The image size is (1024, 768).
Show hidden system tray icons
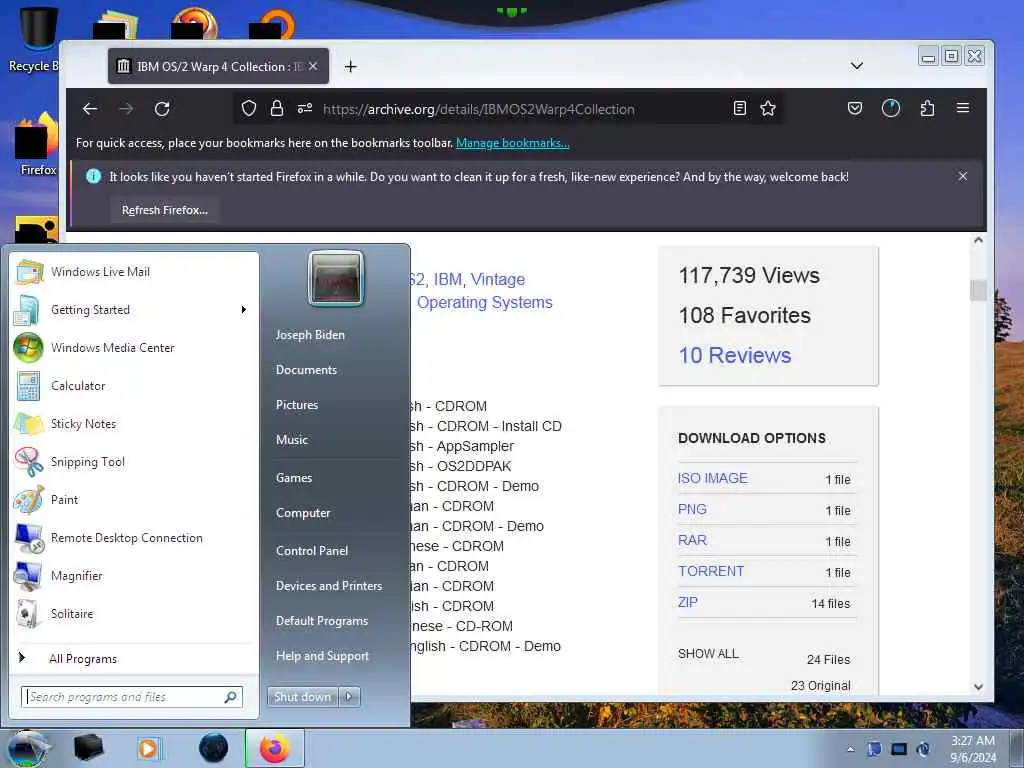(850, 749)
